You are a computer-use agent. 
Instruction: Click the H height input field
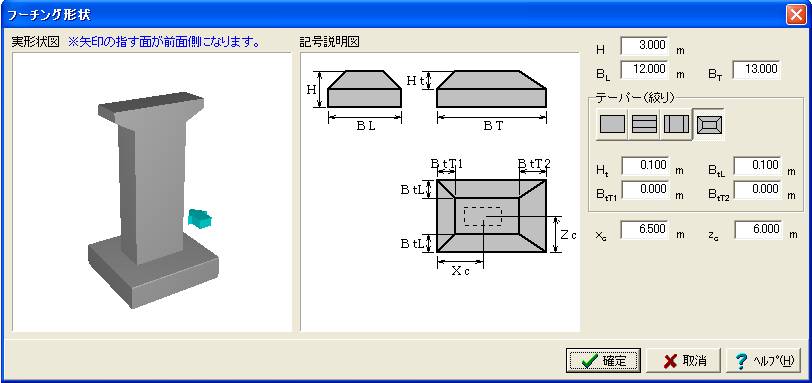pyautogui.click(x=644, y=45)
